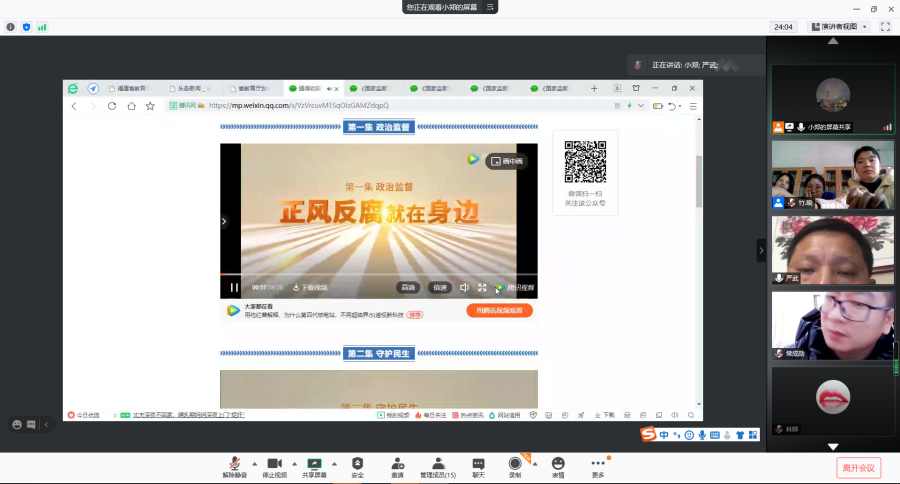900x484 pixels.
Task: Open 热点资讯 in browser status bar
Action: (468, 415)
